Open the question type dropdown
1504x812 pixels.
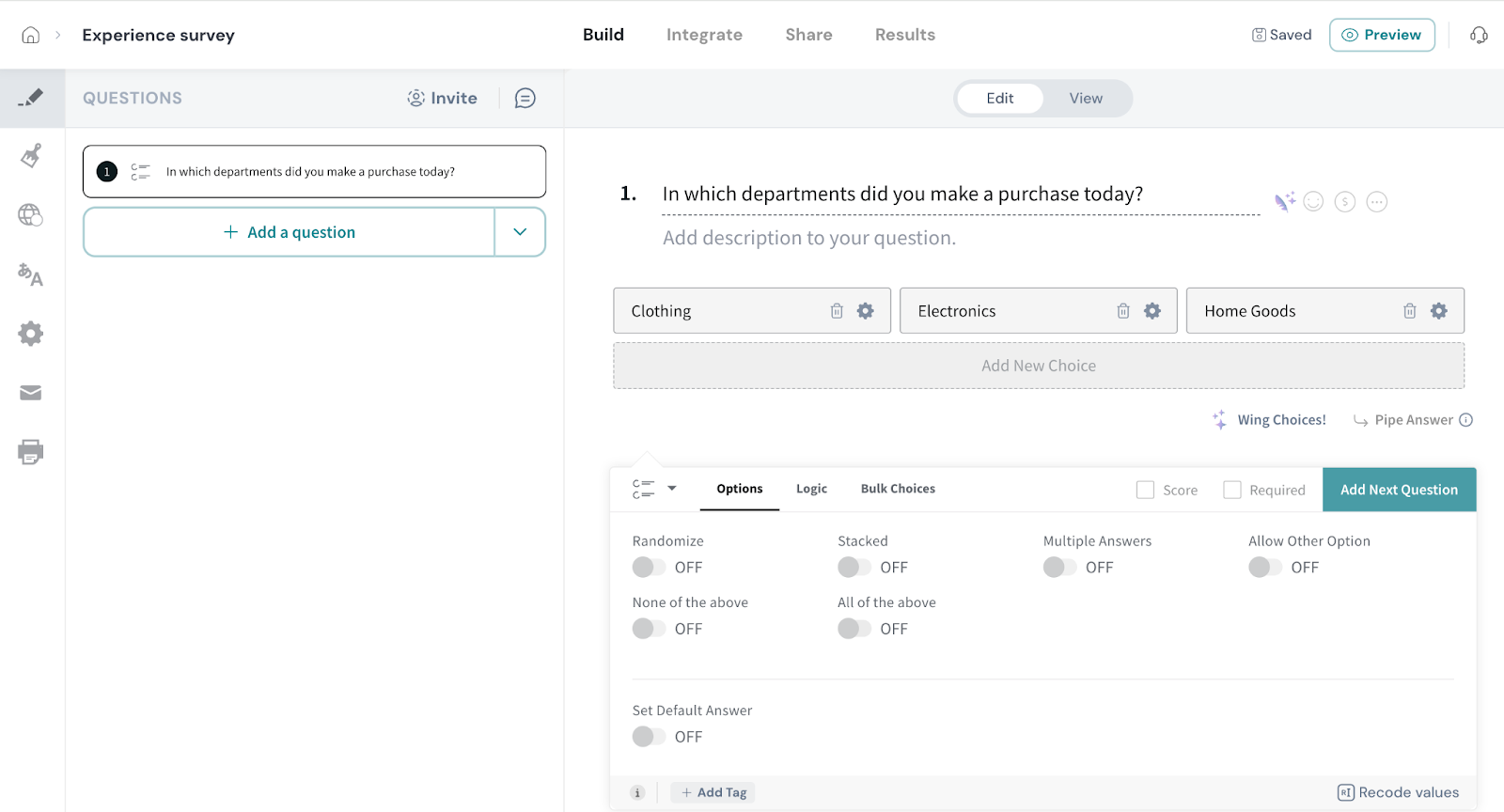click(654, 489)
